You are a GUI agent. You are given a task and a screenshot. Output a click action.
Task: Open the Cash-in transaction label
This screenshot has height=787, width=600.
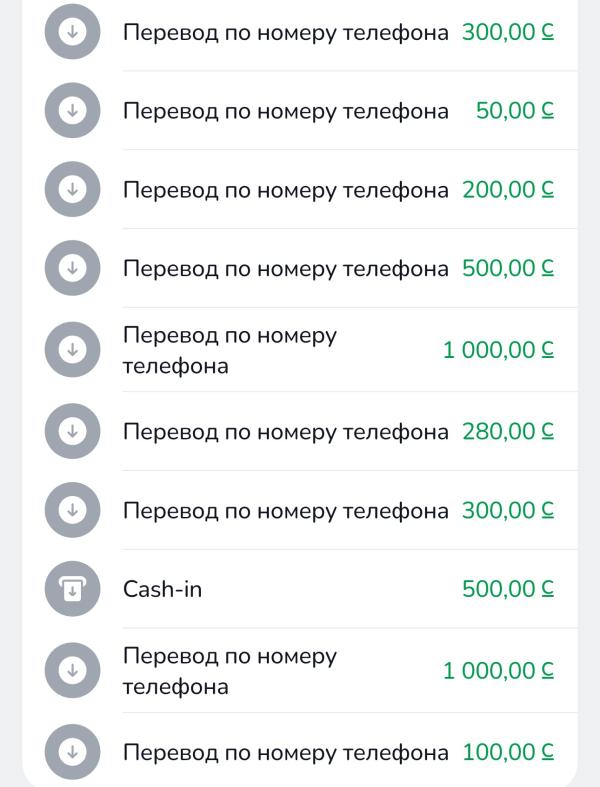162,590
